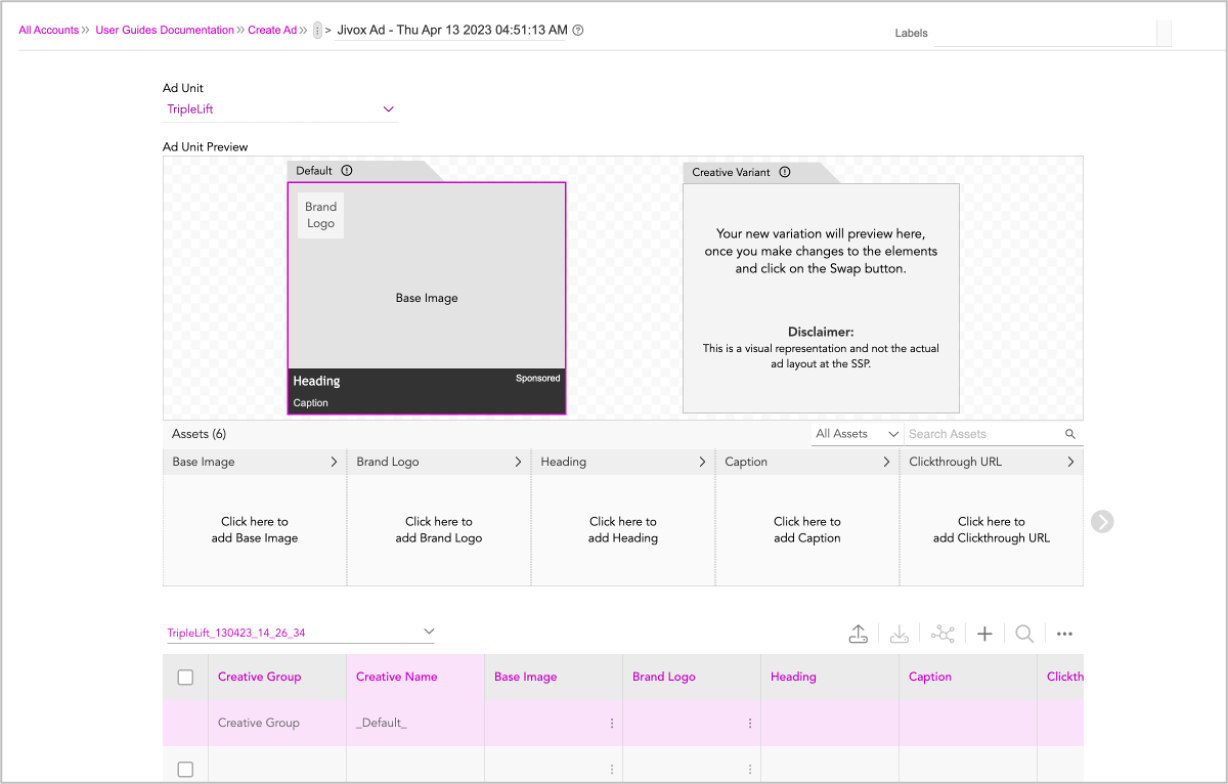Click the help icon after ad title
1228x784 pixels.
pyautogui.click(x=578, y=30)
